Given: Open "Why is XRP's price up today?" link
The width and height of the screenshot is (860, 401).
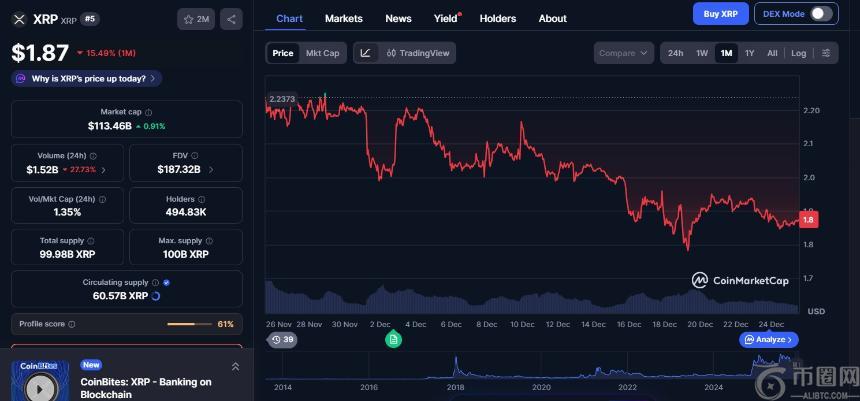Looking at the screenshot, I should coord(86,78).
